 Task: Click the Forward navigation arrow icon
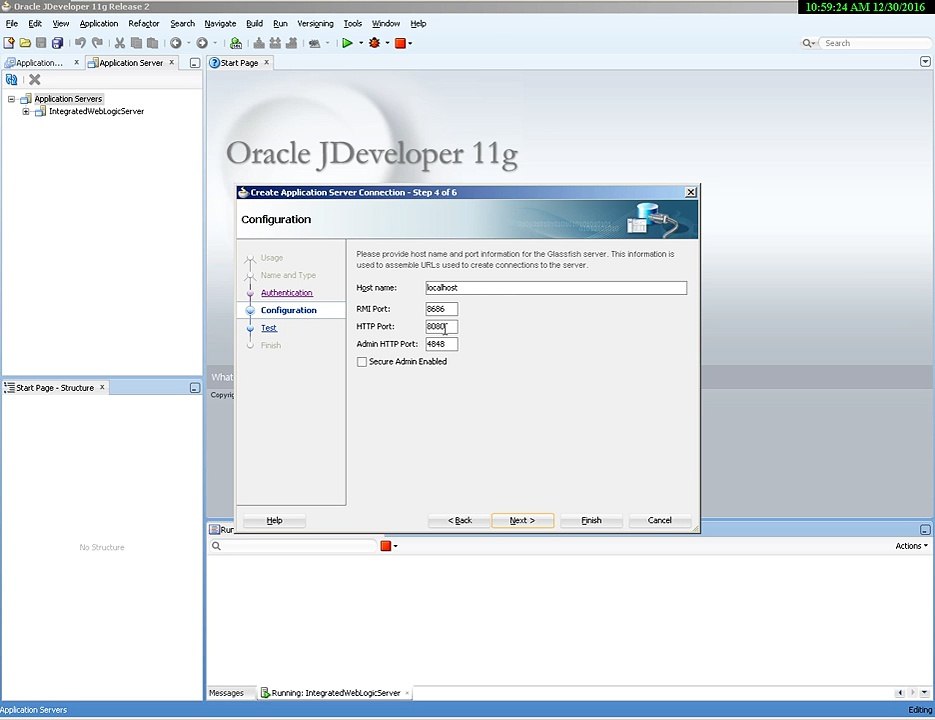point(202,43)
